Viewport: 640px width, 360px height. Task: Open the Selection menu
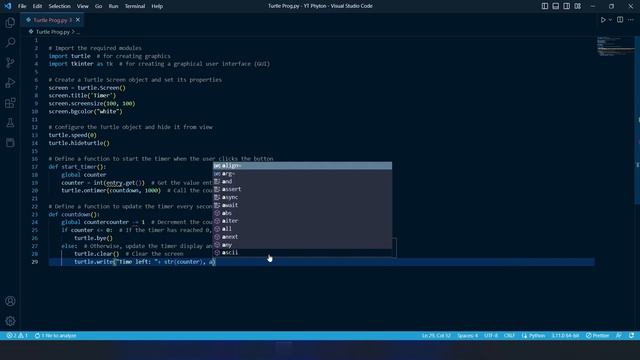pyautogui.click(x=60, y=6)
